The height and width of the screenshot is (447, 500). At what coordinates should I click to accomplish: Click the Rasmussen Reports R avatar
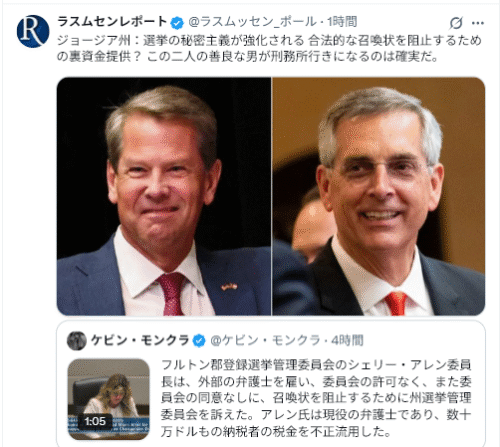point(33,31)
